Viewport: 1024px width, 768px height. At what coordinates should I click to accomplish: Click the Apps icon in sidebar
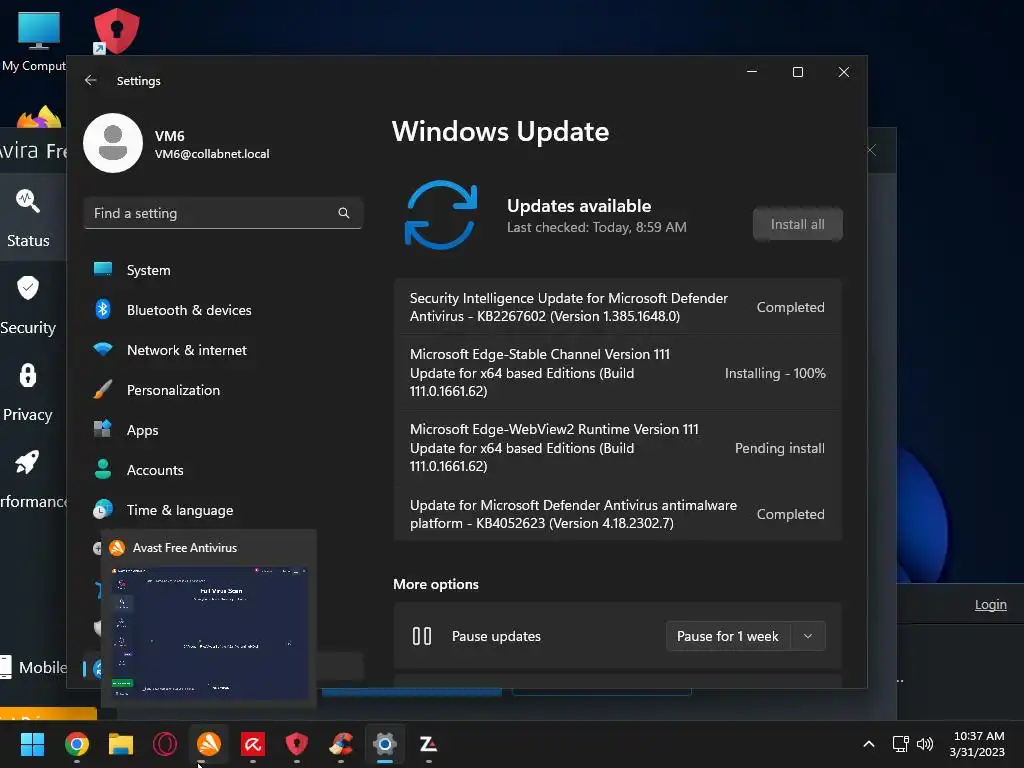(103, 428)
